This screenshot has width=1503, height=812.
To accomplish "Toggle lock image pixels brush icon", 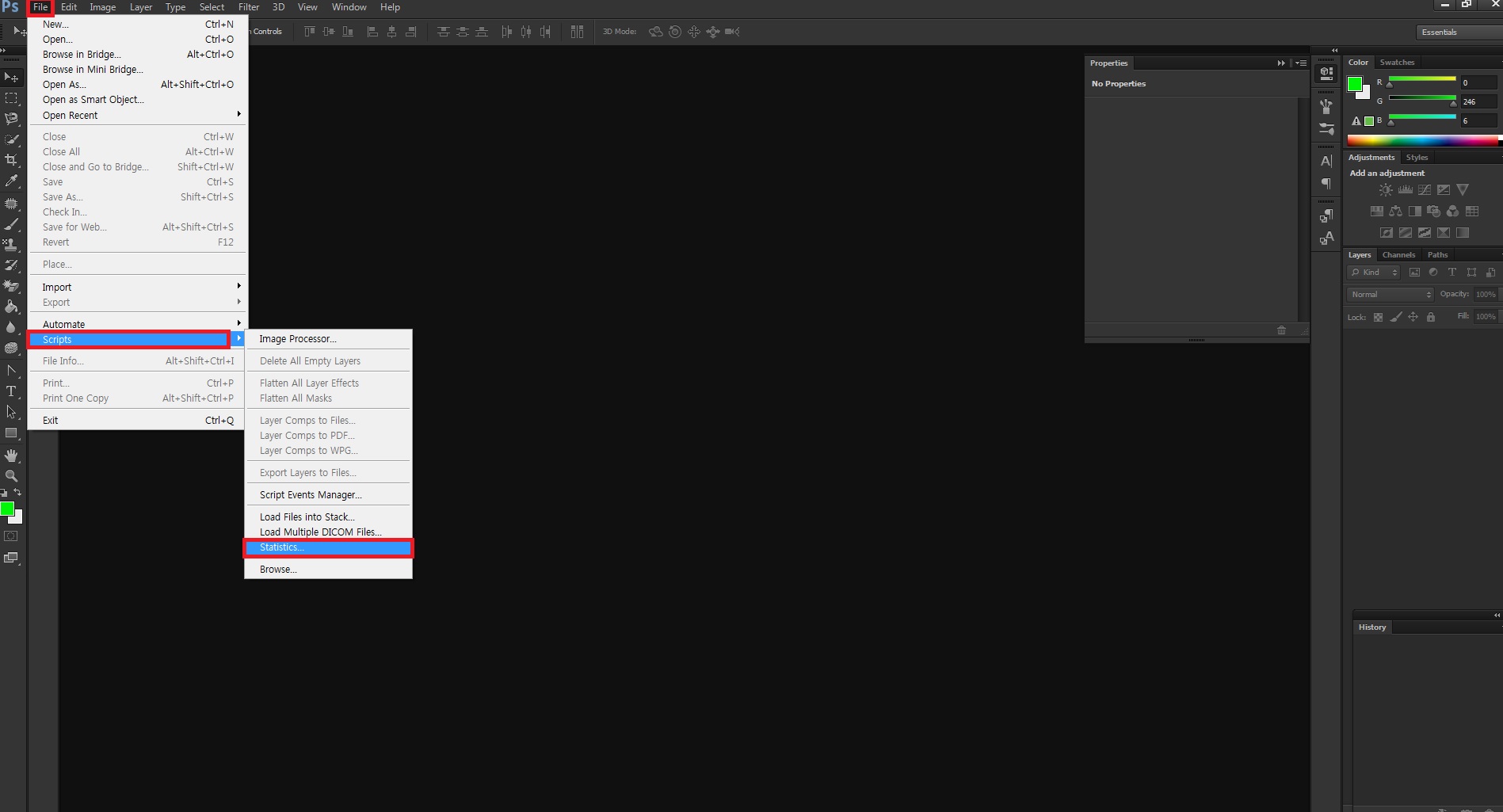I will pos(1396,317).
